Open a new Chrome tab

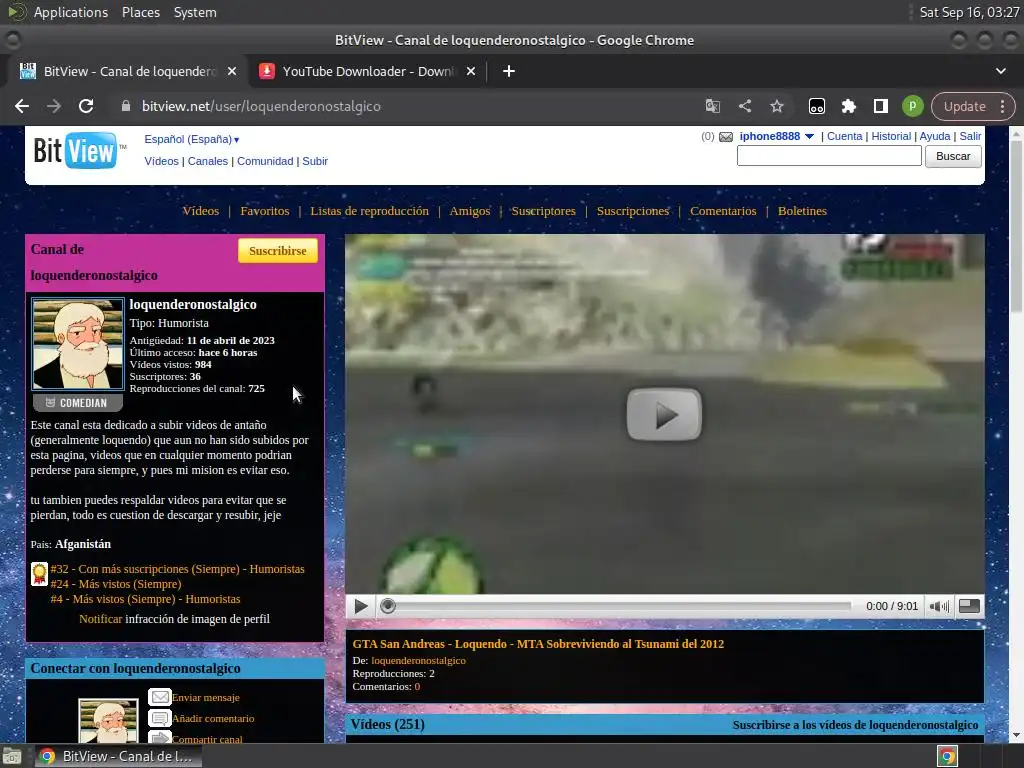pos(509,71)
